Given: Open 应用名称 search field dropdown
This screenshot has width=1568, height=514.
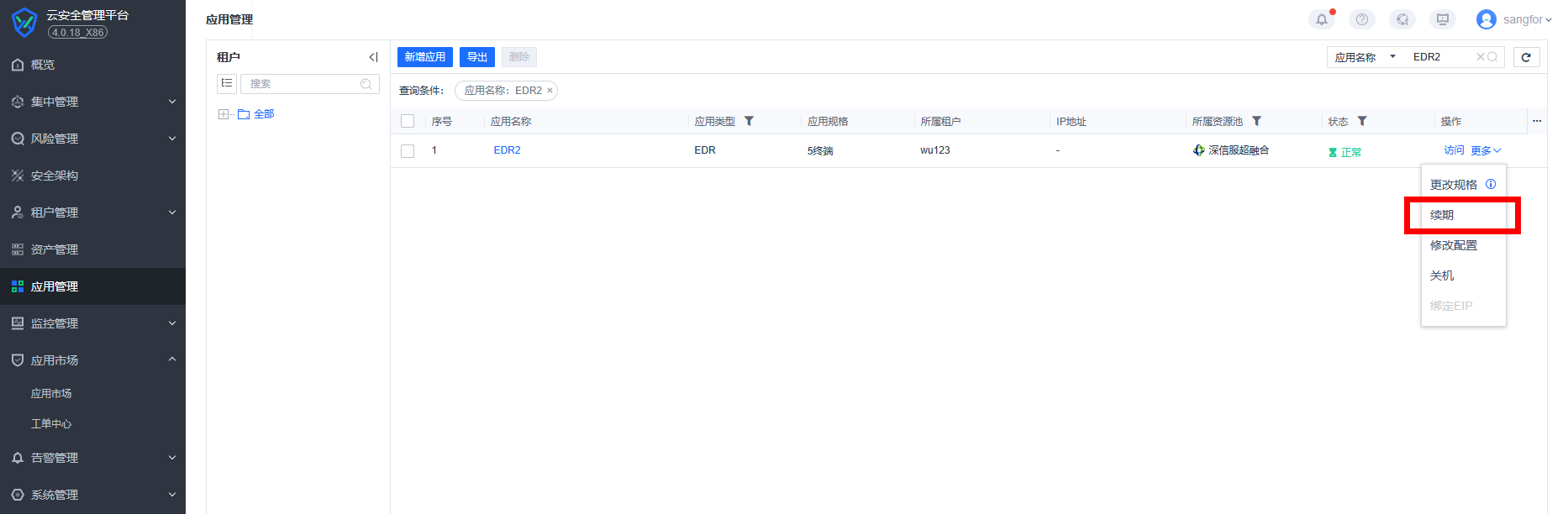Looking at the screenshot, I should click(x=1365, y=57).
